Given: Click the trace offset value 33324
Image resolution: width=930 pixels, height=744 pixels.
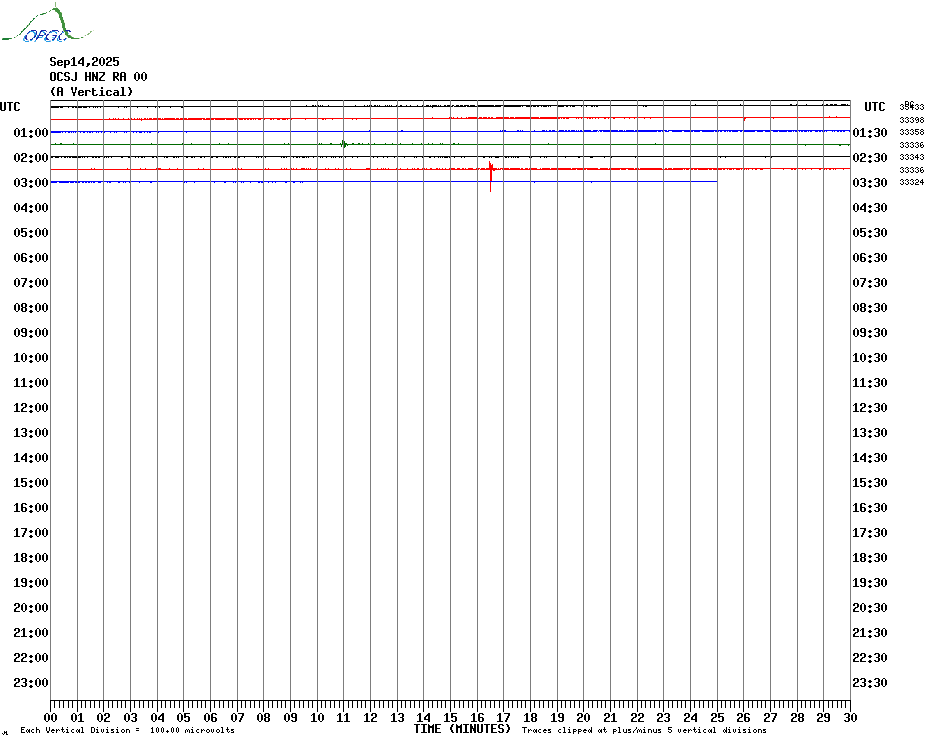Looking at the screenshot, I should point(912,182).
